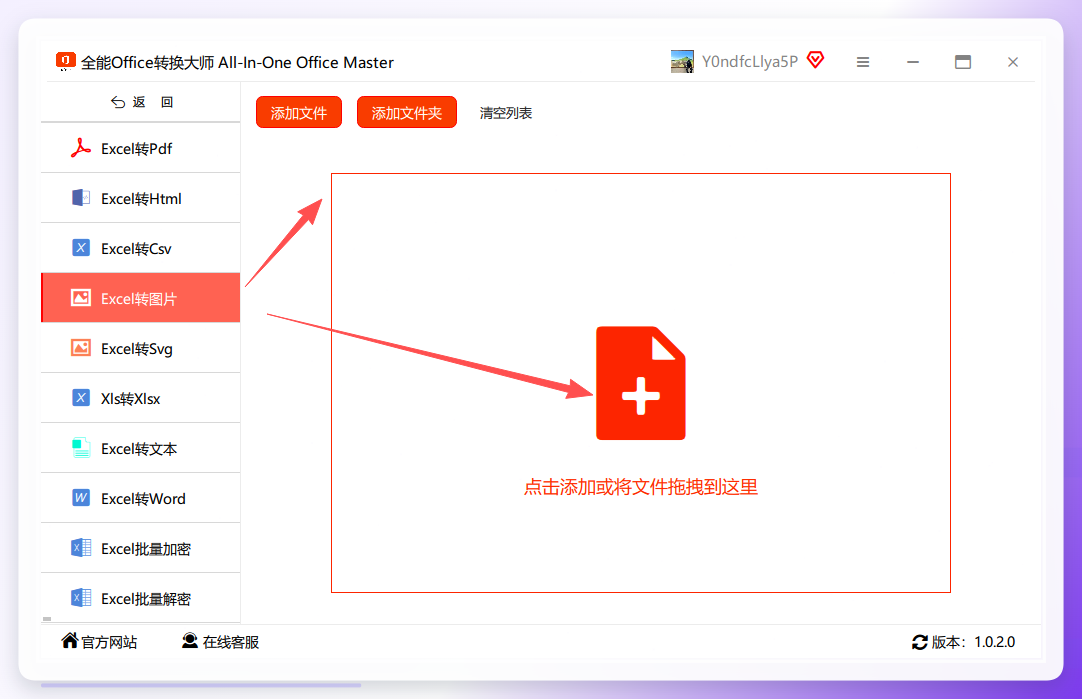The image size is (1082, 699).
Task: Click the Excel批量加密 spreadsheet icon
Action: click(81, 548)
